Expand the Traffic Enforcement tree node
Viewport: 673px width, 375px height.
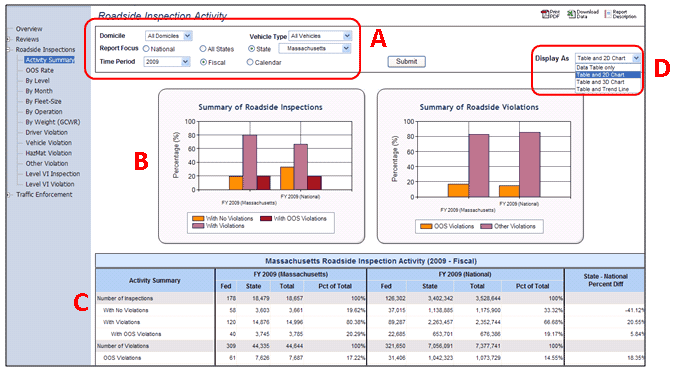pyautogui.click(x=8, y=195)
